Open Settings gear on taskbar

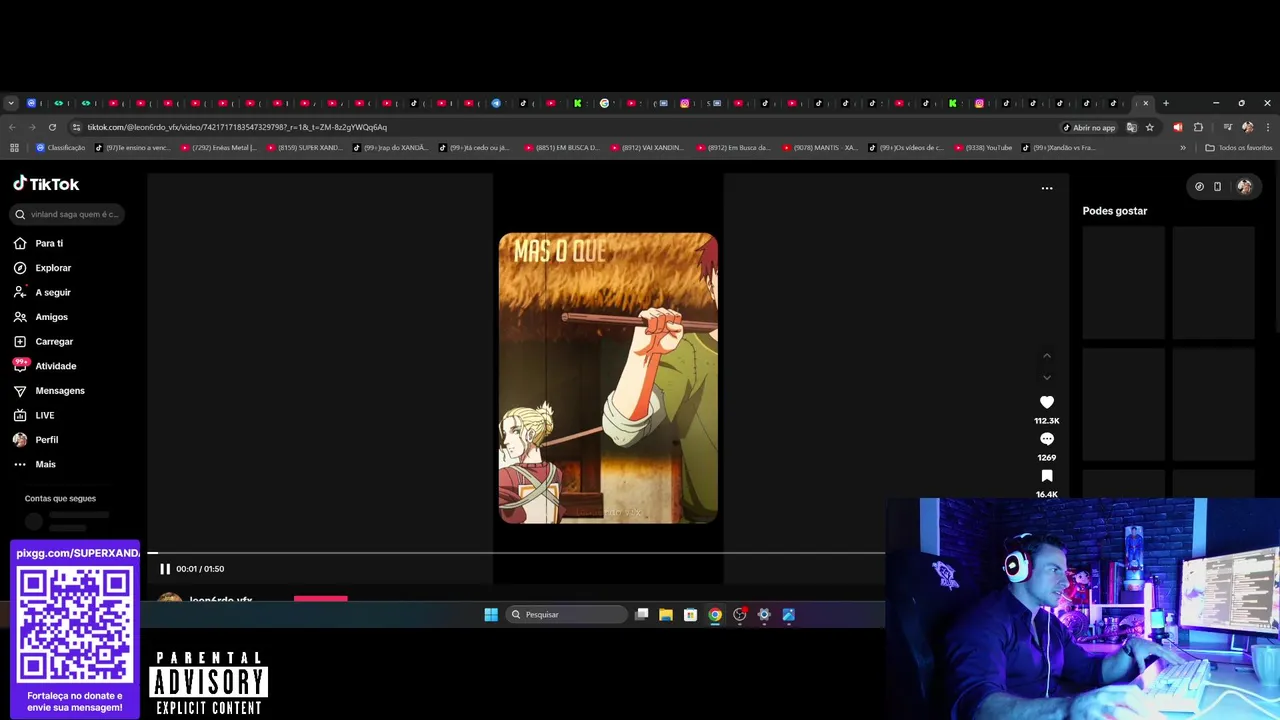point(764,615)
